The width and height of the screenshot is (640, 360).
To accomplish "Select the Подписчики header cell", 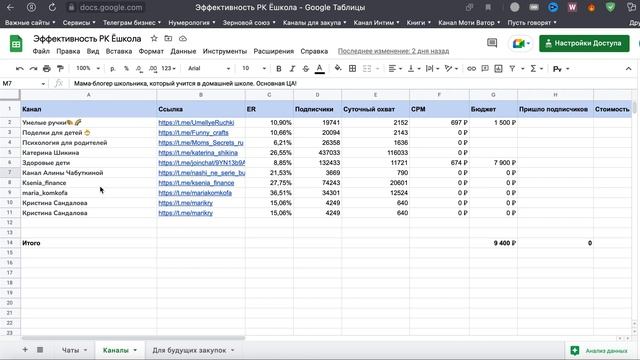I will 317,109.
